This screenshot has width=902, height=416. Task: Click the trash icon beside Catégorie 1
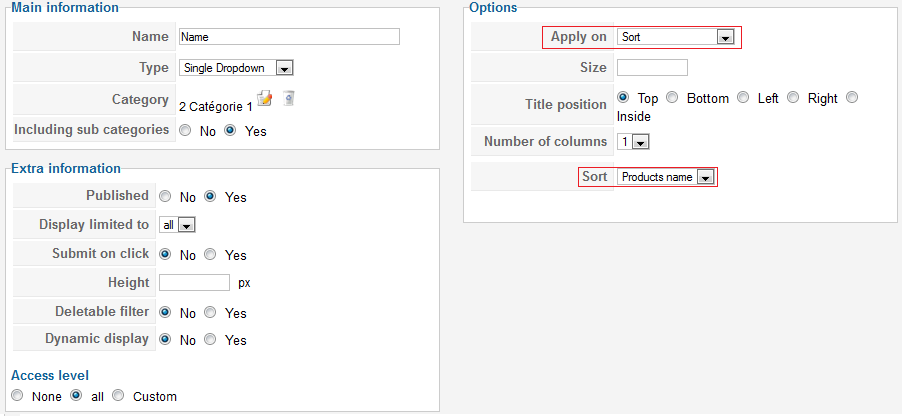[289, 98]
